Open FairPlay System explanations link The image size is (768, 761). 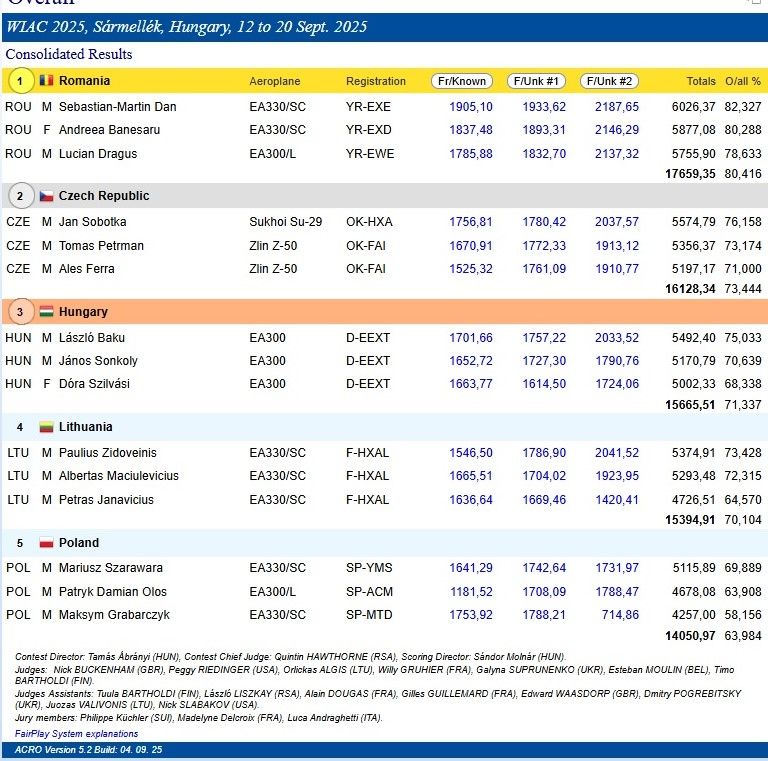tap(76, 733)
